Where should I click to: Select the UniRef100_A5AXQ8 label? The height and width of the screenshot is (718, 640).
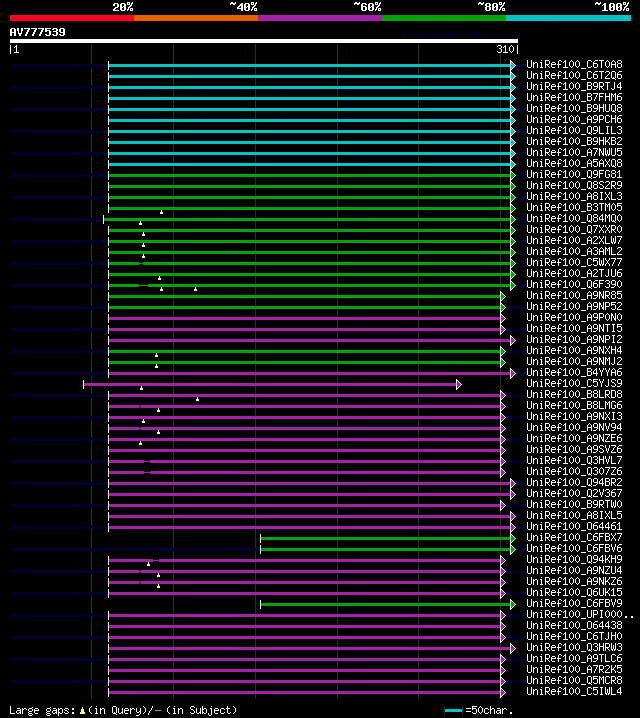coord(574,163)
